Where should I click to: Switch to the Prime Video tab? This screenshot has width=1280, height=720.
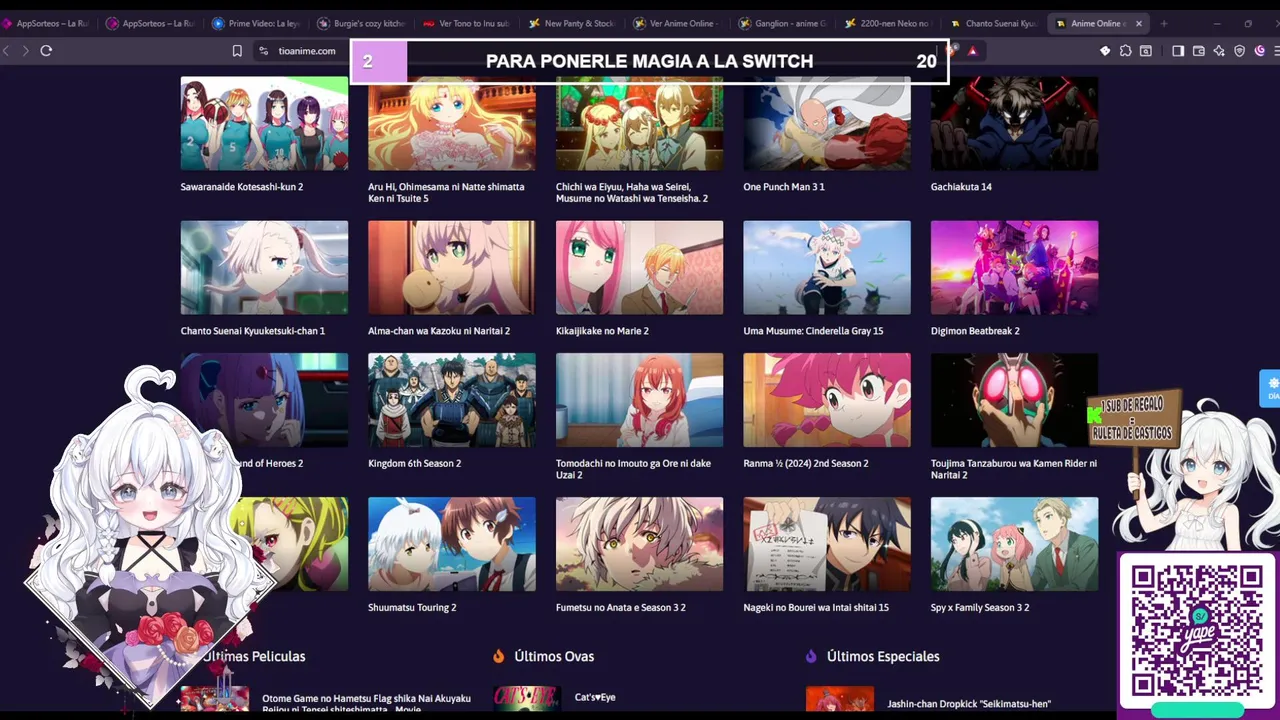click(x=256, y=23)
